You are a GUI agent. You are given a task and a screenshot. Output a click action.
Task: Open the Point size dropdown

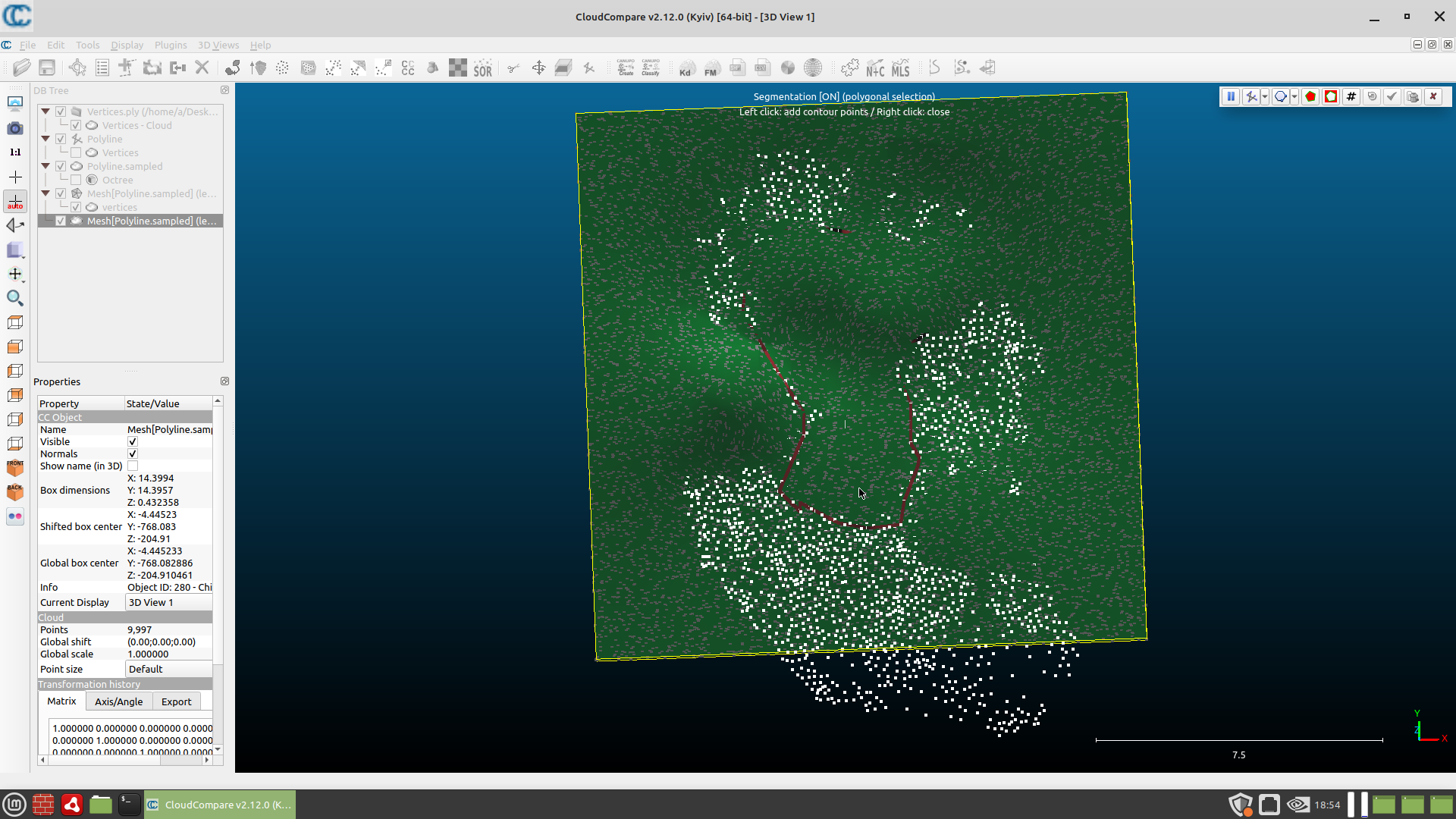click(168, 669)
